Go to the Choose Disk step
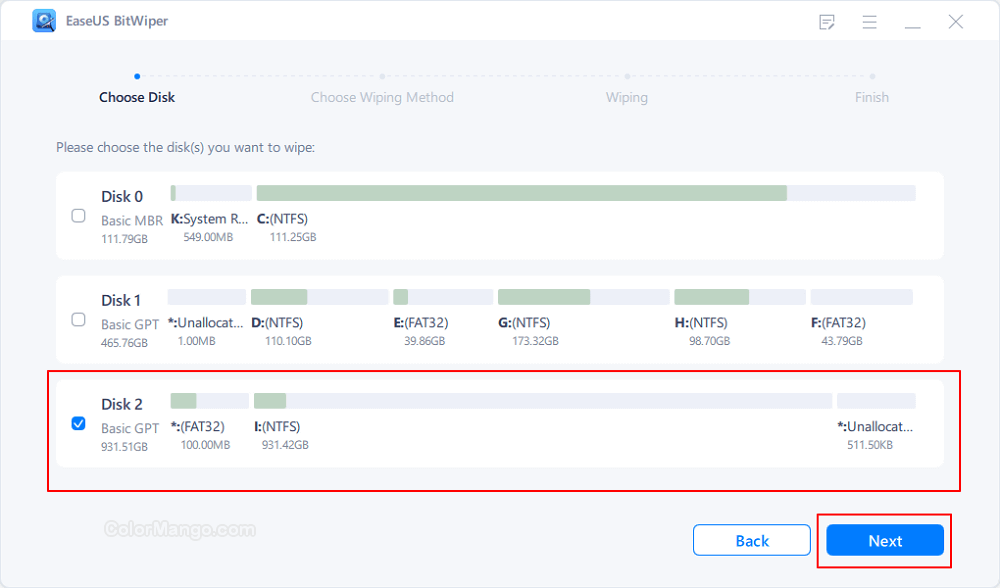Viewport: 1000px width, 588px height. click(x=137, y=97)
